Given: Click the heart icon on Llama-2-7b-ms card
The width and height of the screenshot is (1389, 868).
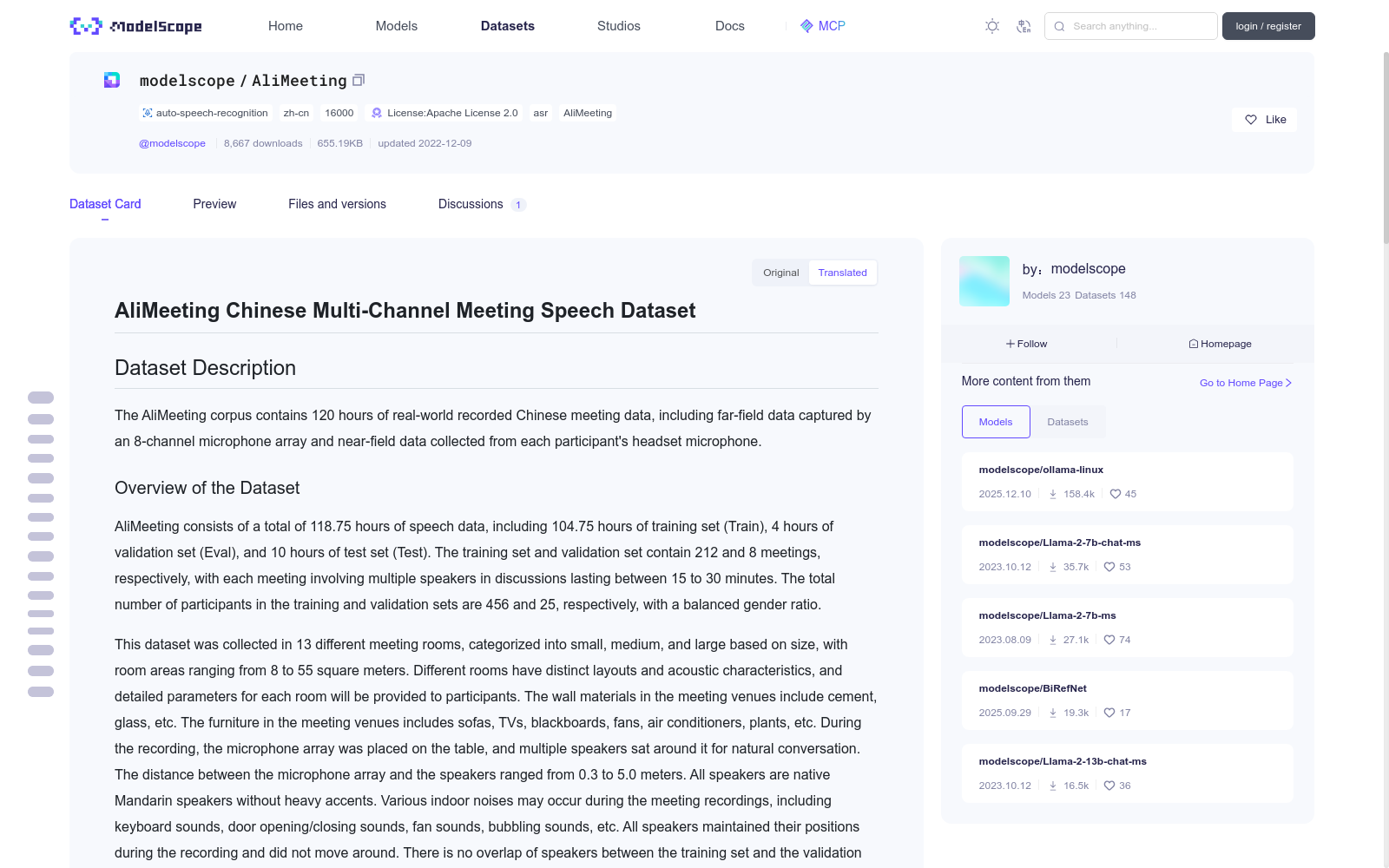Looking at the screenshot, I should pyautogui.click(x=1109, y=640).
